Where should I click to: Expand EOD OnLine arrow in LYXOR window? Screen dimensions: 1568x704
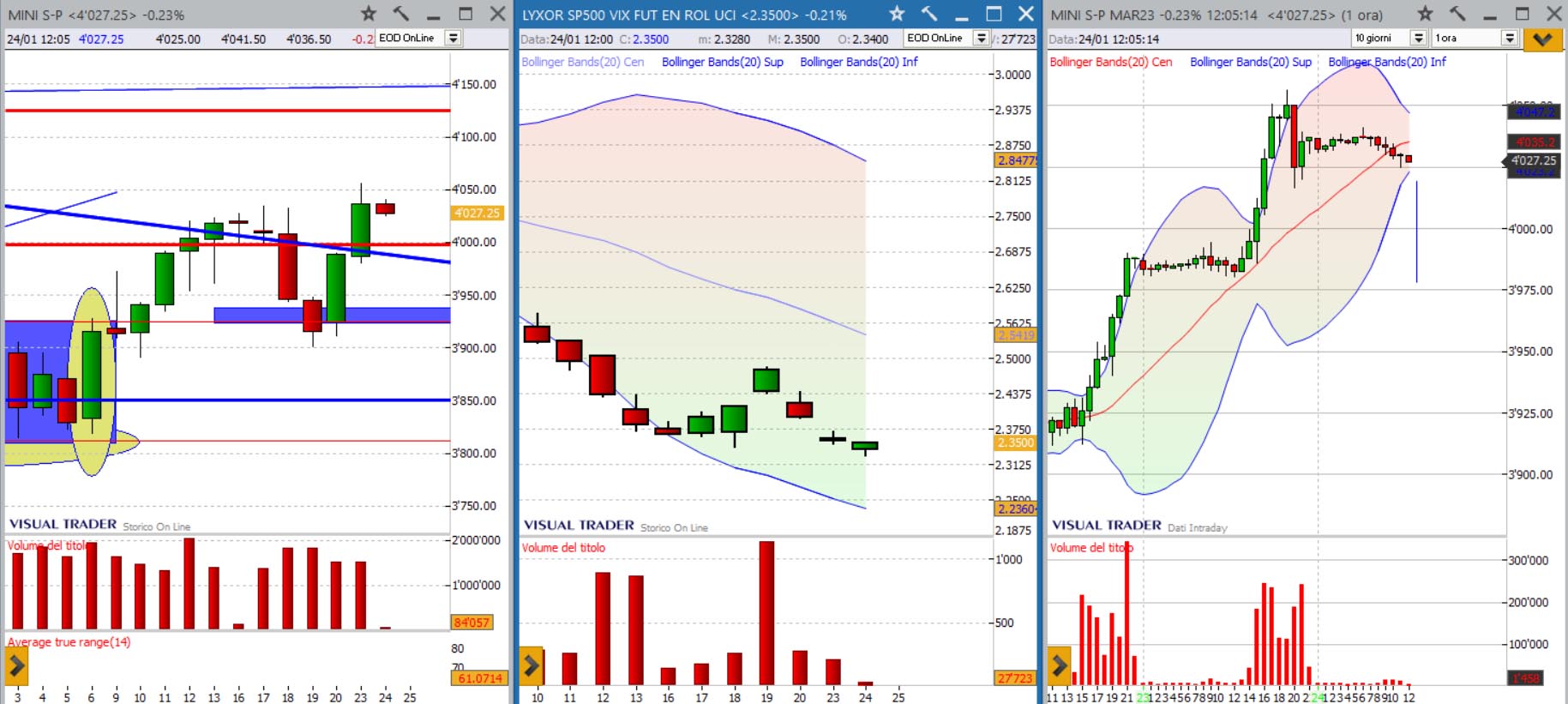(982, 38)
